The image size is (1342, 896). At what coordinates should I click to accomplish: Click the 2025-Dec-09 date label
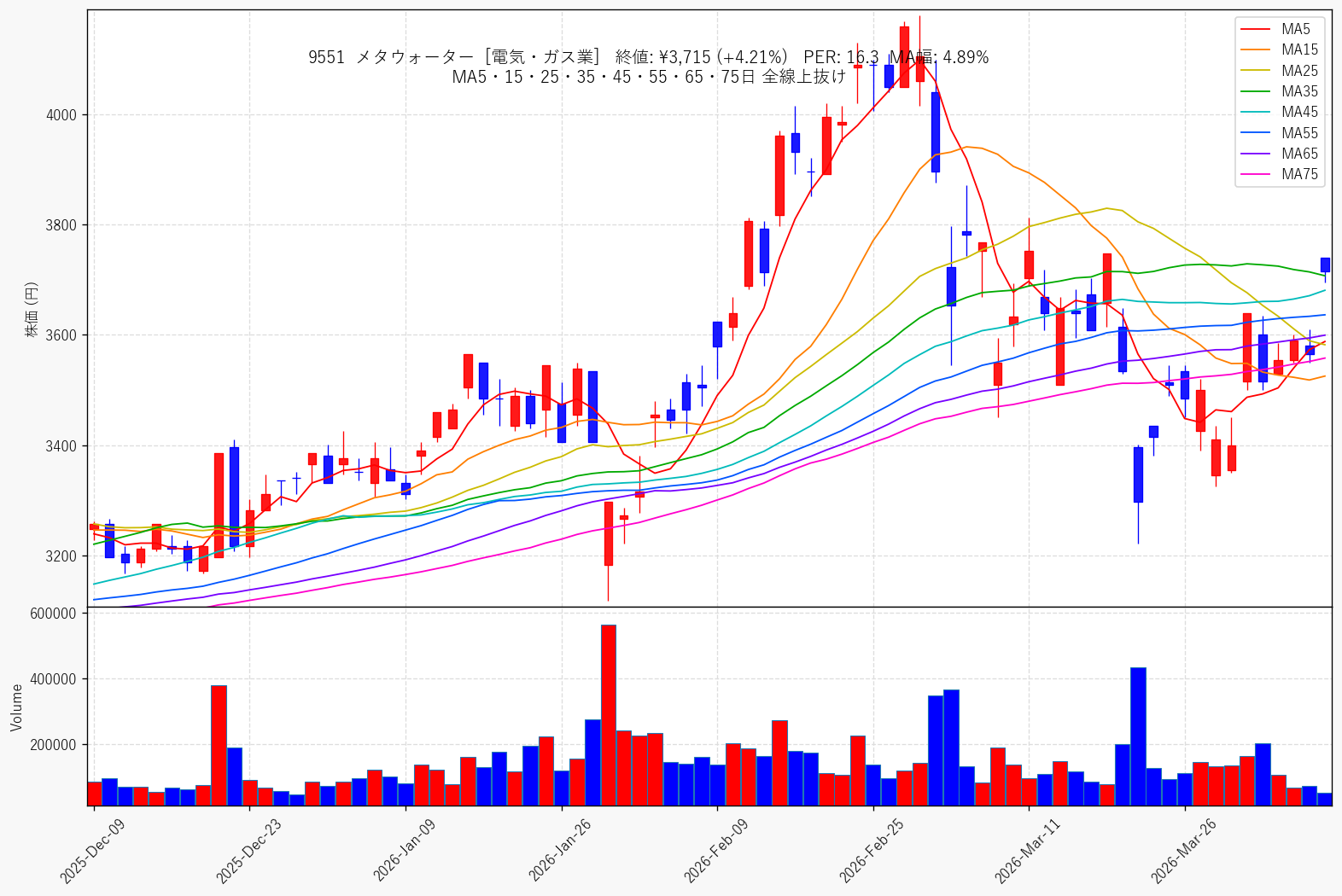[x=92, y=850]
